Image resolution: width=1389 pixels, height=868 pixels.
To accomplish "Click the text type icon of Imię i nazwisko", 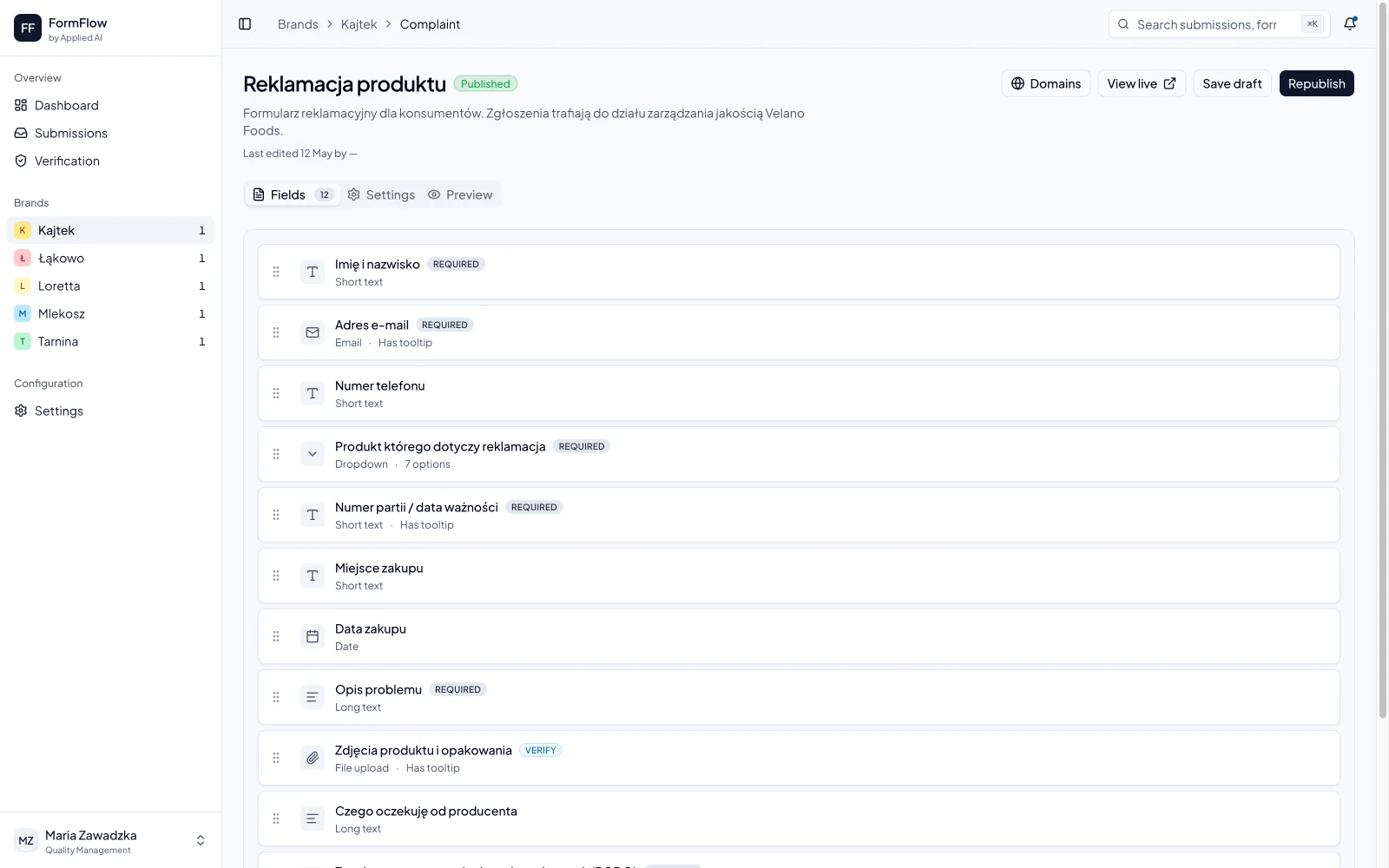I will (313, 272).
